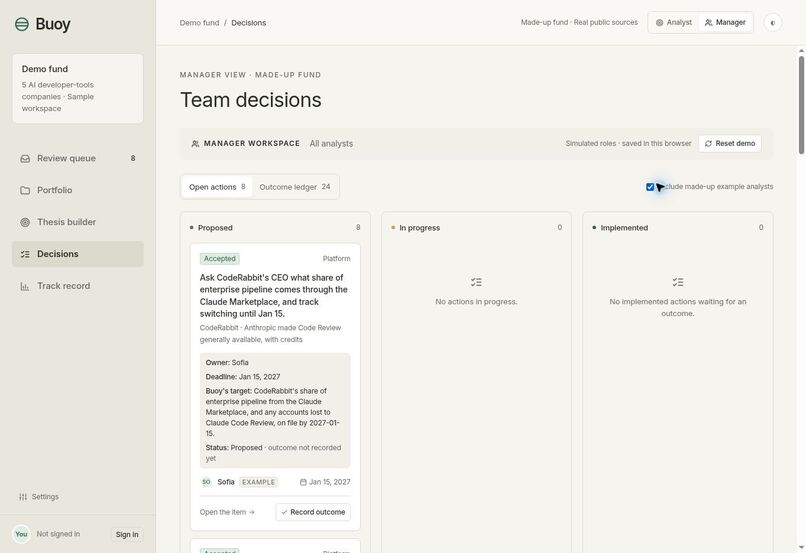Click the Thesis builder target icon

point(25,222)
